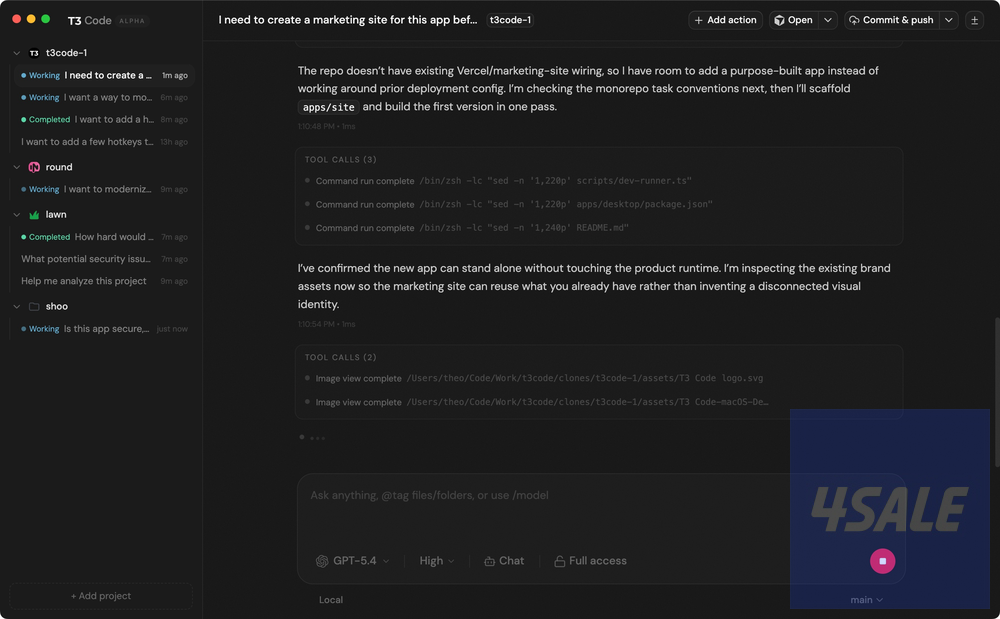1000x619 pixels.
Task: Select thread 'I want to add a h...'
Action: (105, 119)
